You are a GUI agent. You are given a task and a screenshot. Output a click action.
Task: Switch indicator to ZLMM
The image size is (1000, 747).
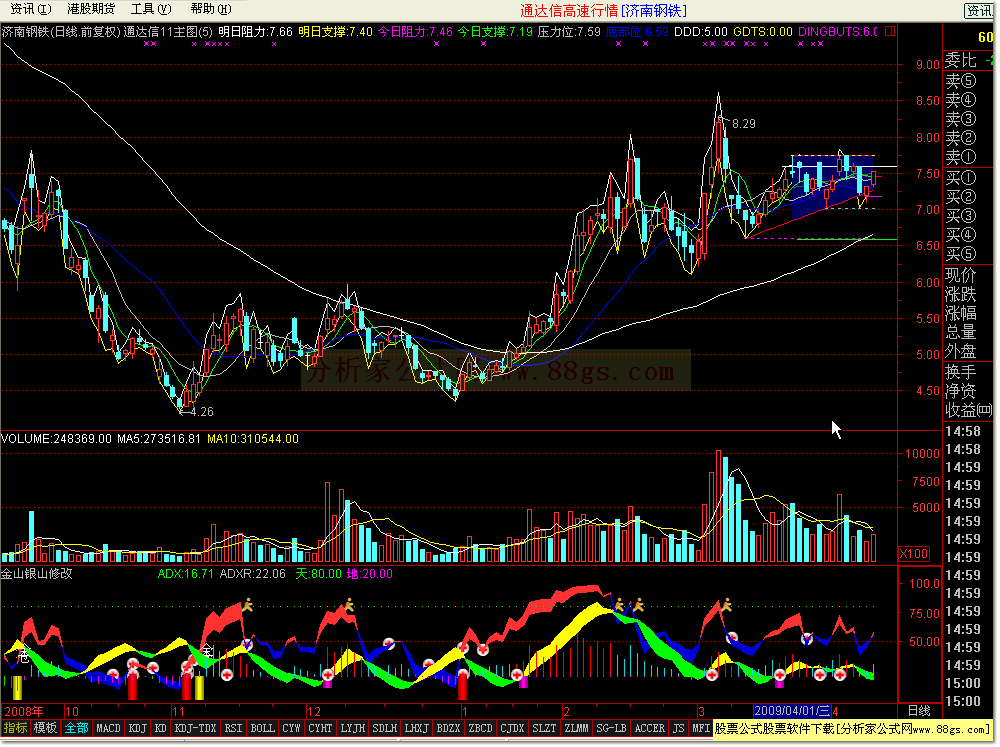pyautogui.click(x=576, y=729)
